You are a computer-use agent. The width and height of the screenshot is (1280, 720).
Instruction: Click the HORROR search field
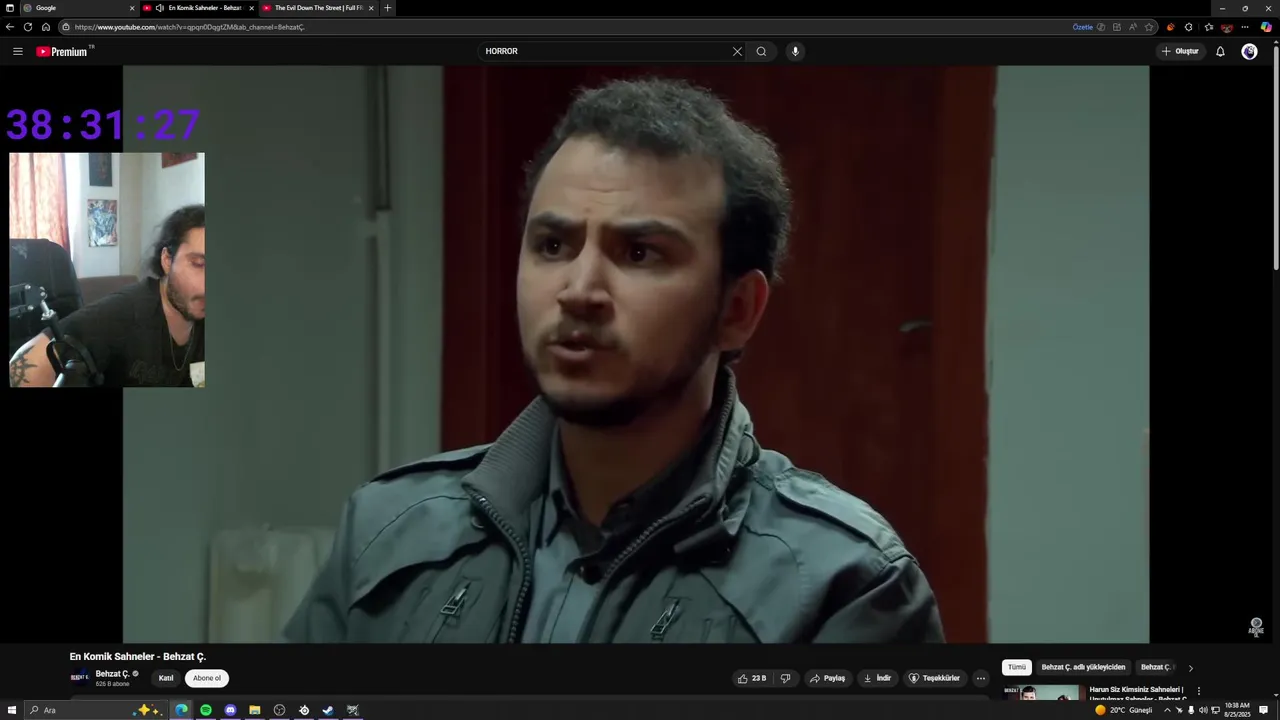[x=605, y=51]
